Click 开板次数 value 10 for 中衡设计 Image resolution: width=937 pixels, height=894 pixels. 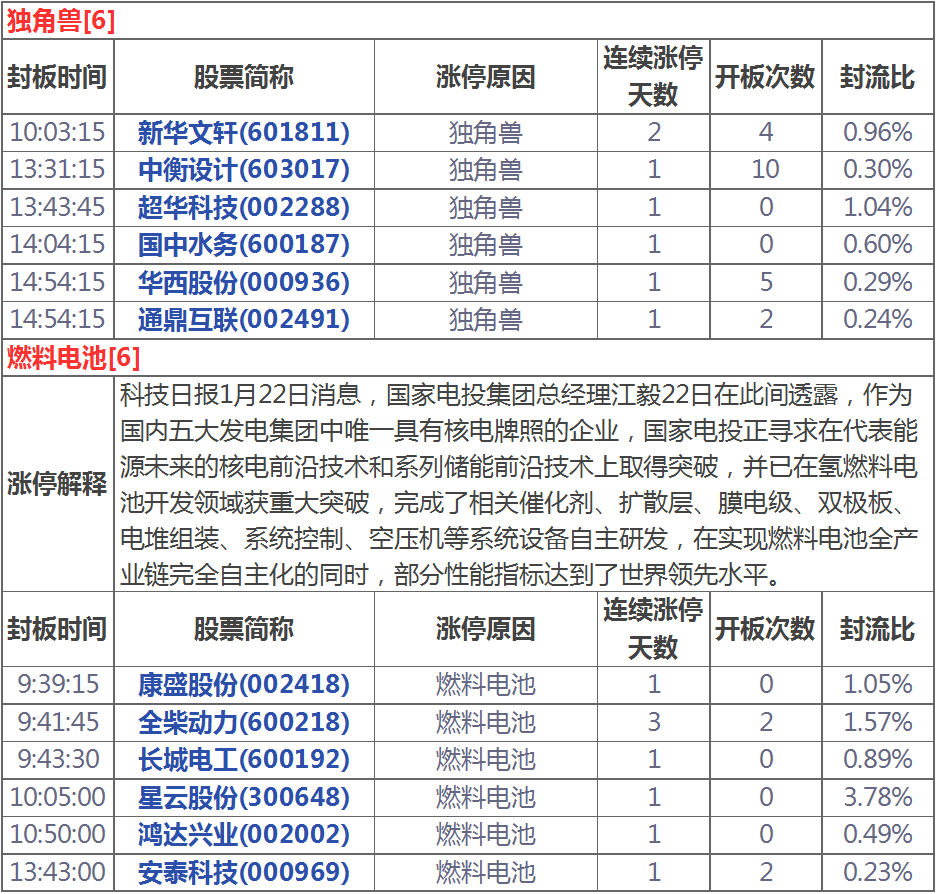[765, 170]
